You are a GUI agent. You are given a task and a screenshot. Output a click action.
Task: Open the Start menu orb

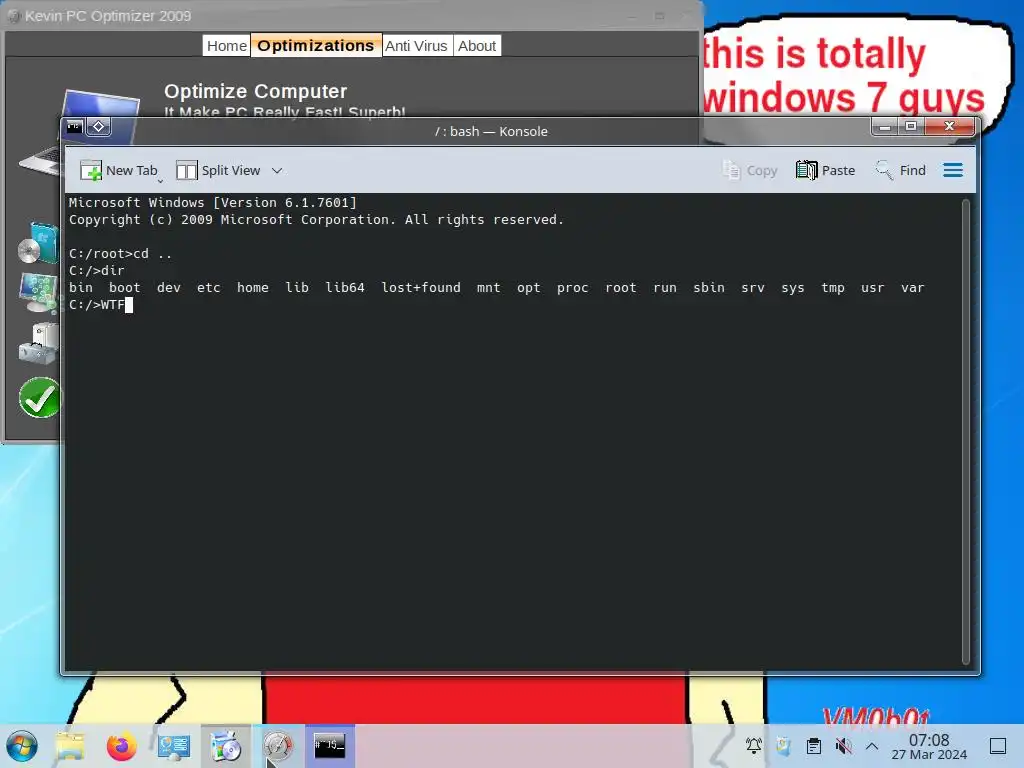[22, 746]
